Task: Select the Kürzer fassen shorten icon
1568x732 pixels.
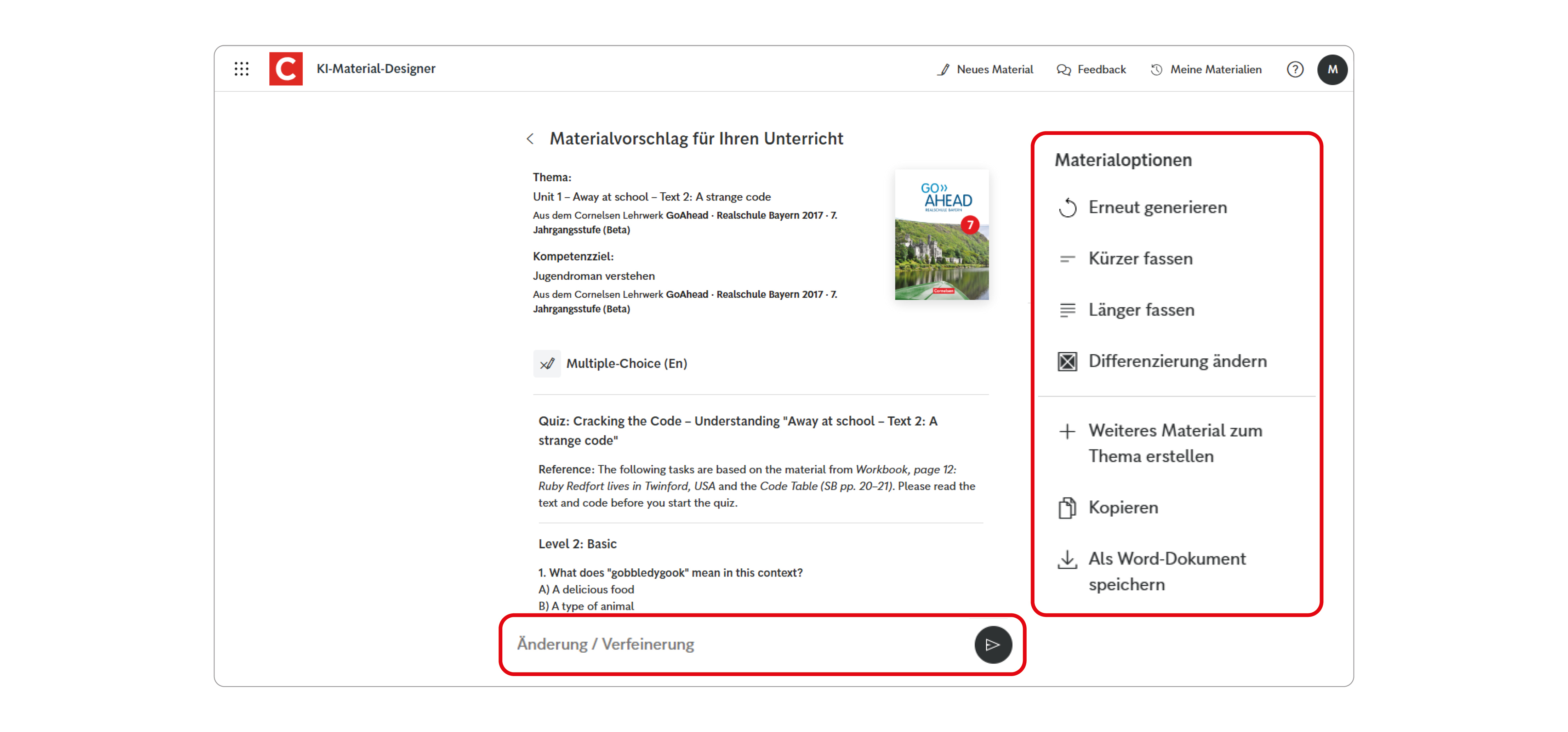Action: coord(1068,258)
